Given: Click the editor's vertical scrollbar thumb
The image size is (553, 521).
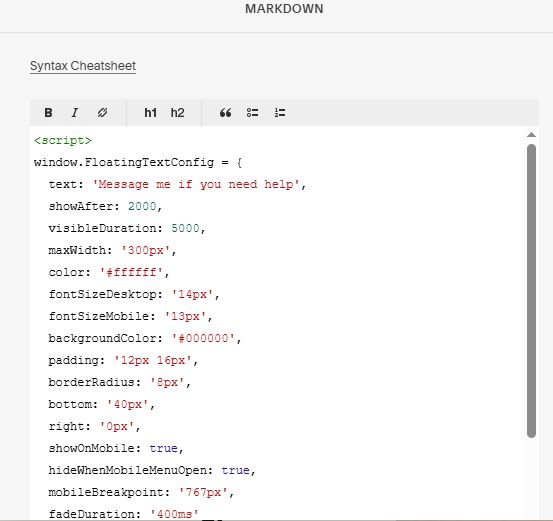Looking at the screenshot, I should (x=531, y=291).
